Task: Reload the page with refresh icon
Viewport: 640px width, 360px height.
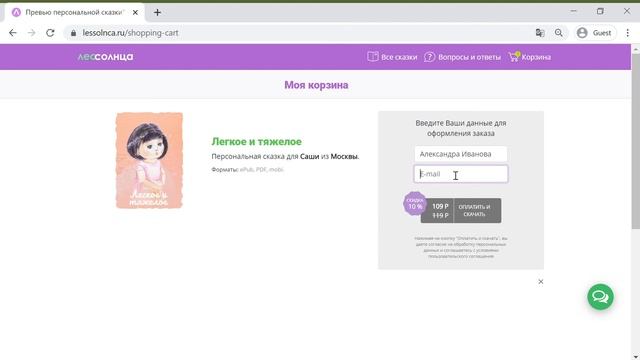Action: (50, 33)
